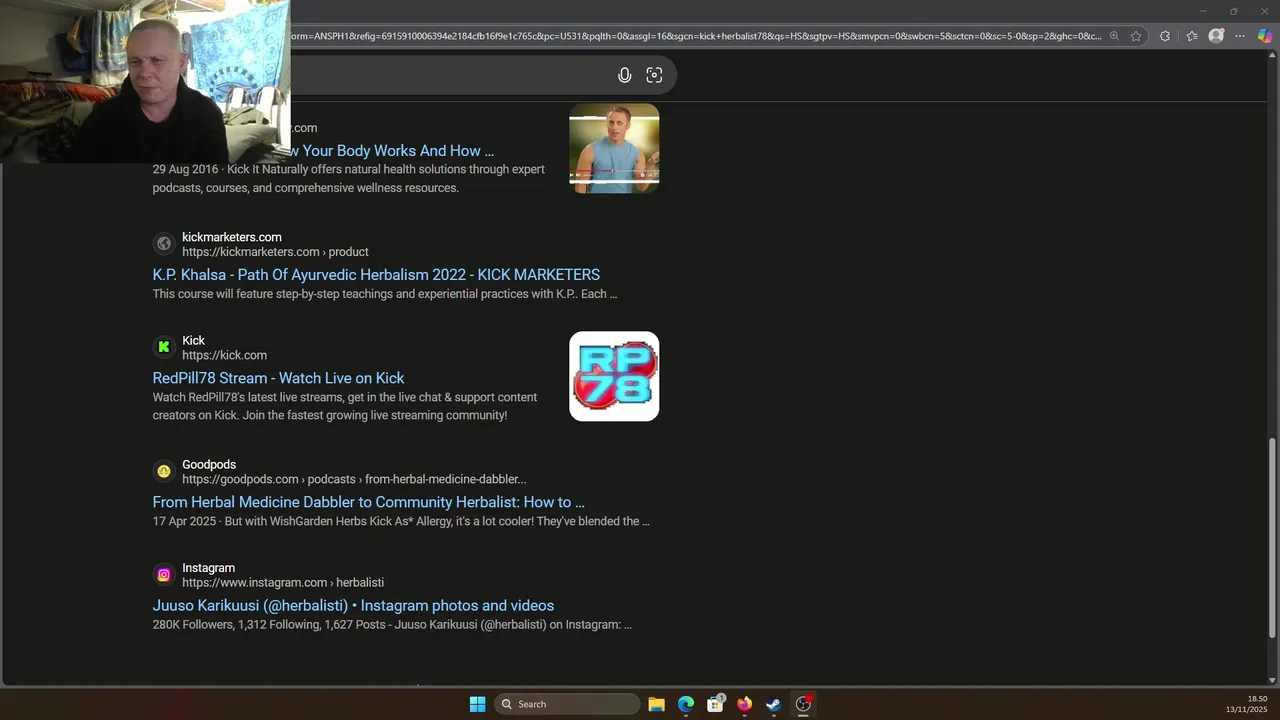
Task: Click the kickmarketers globe favicon
Action: [x=164, y=244]
